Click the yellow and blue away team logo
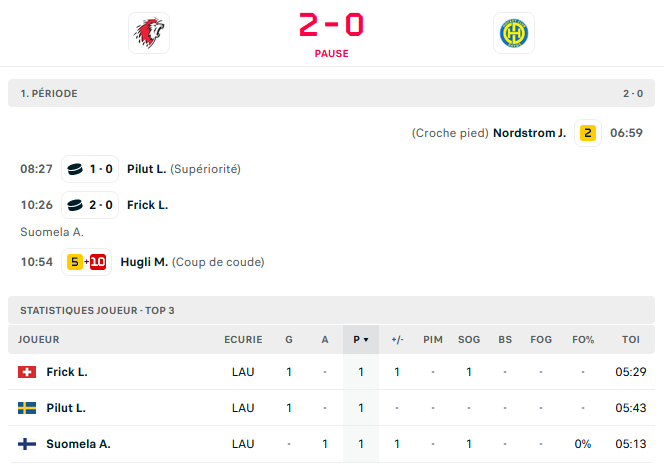This screenshot has height=471, width=664. pos(514,33)
